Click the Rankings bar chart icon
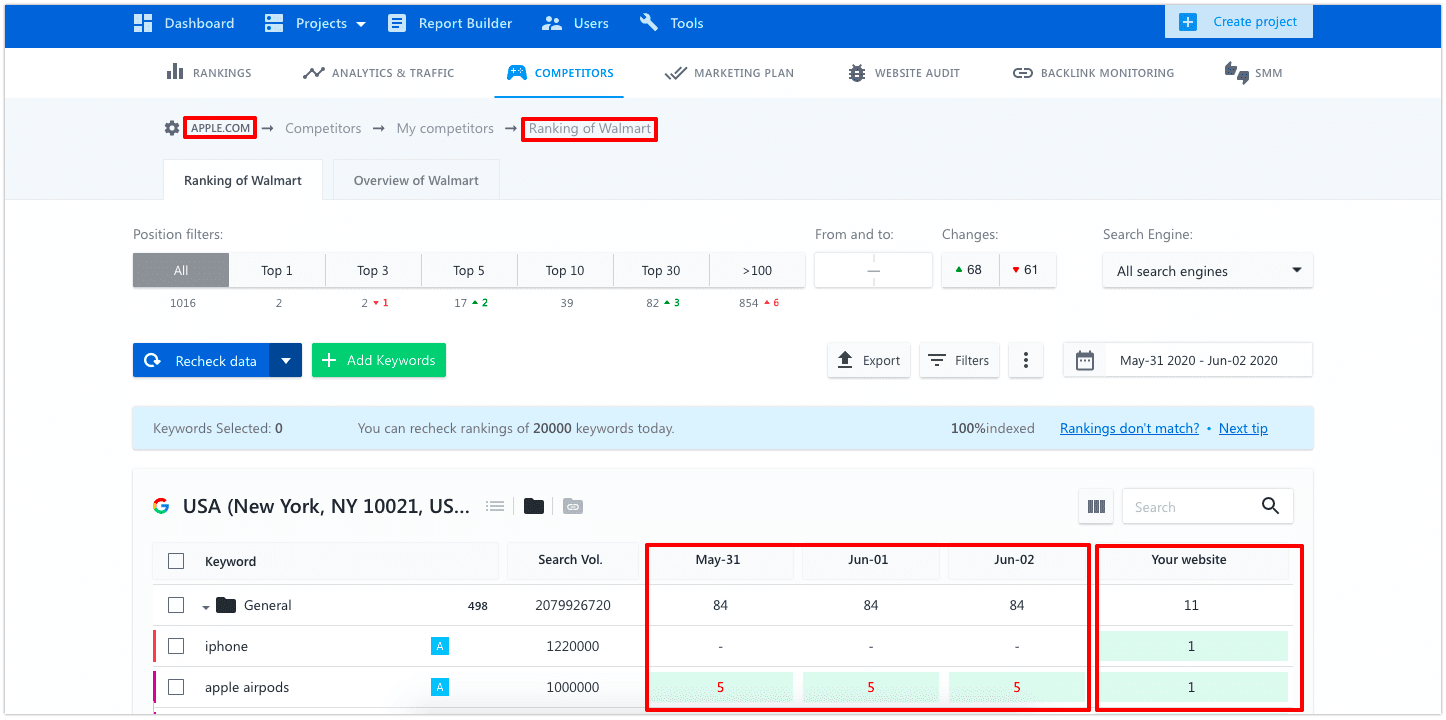Screen dimensions: 1446x720 (x=175, y=72)
